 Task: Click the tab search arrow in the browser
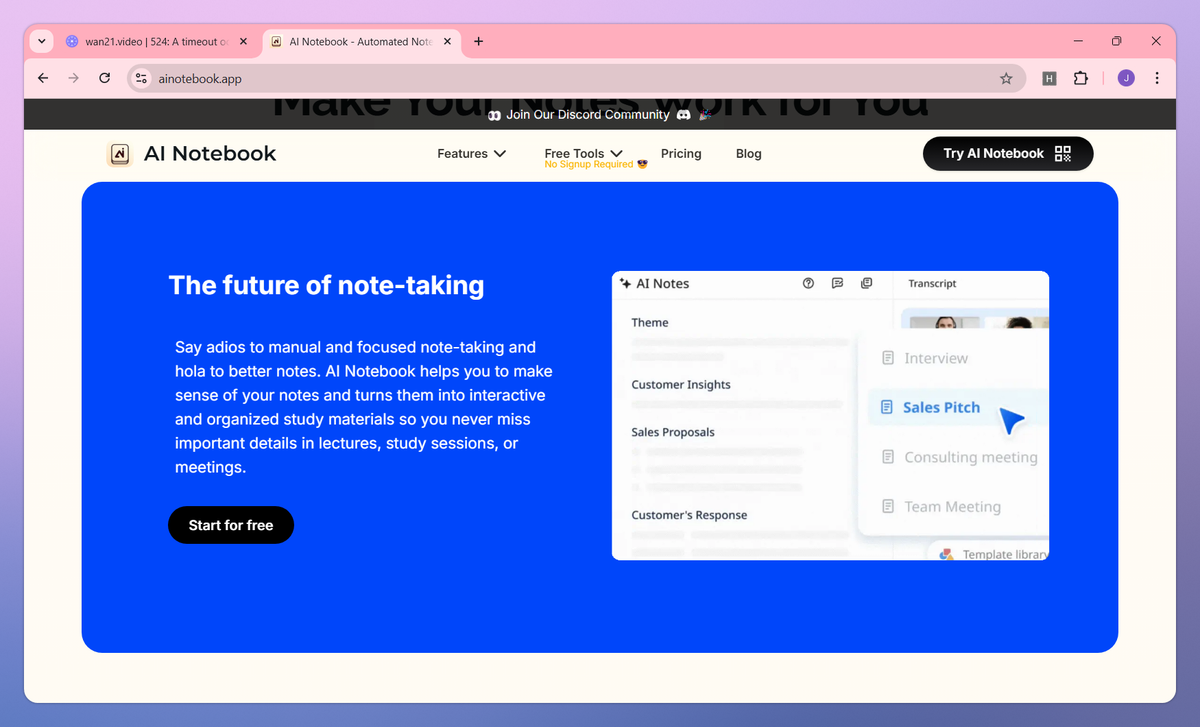coord(40,41)
